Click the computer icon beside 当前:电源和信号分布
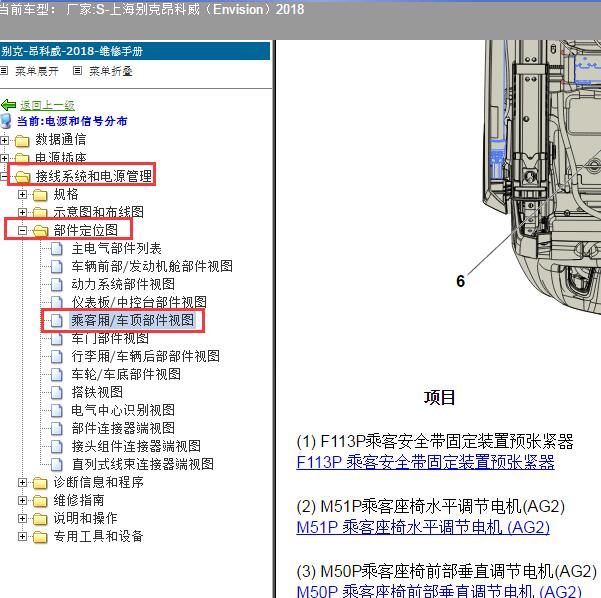Viewport: 601px width, 598px height. coord(6,121)
